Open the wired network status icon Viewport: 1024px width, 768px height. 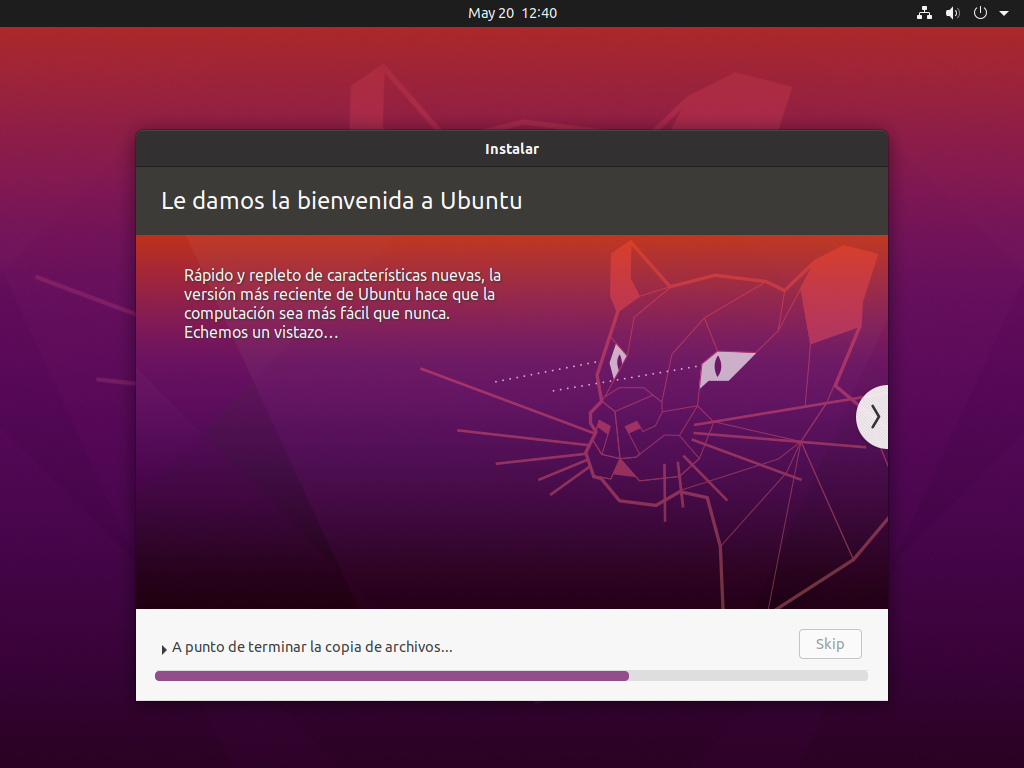pyautogui.click(x=924, y=13)
